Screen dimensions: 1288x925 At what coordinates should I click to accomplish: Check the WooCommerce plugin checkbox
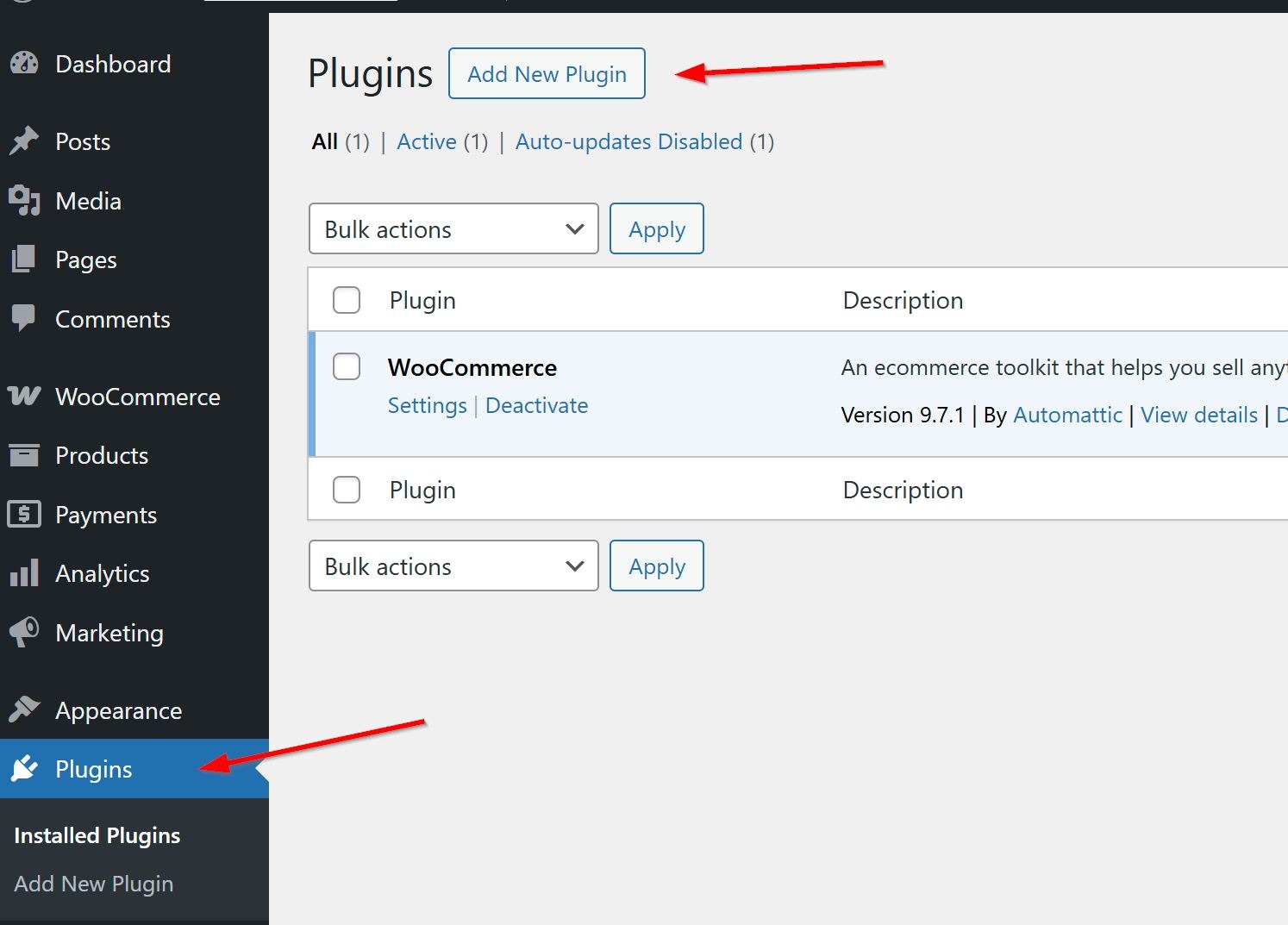[x=346, y=366]
